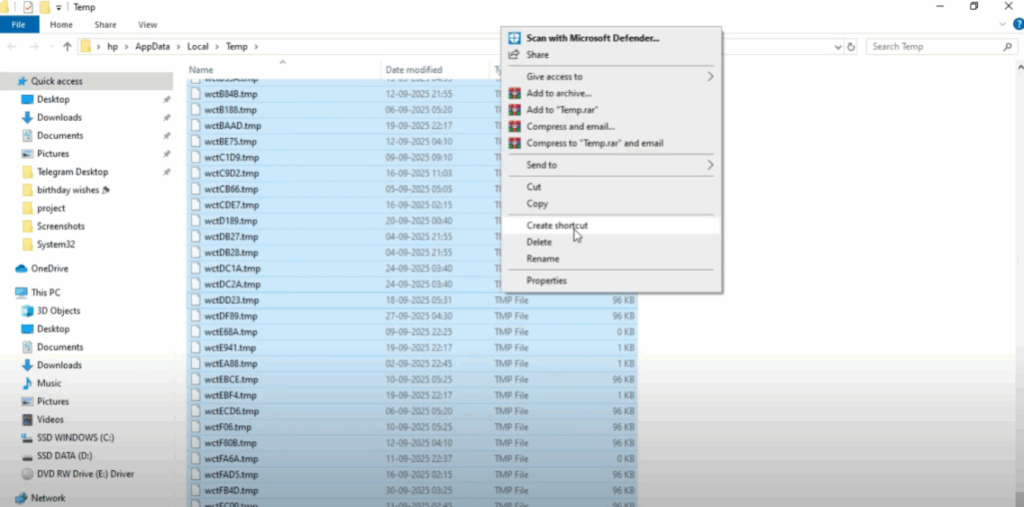This screenshot has width=1024, height=507.
Task: Click the Forward navigation arrow
Action: [35, 46]
